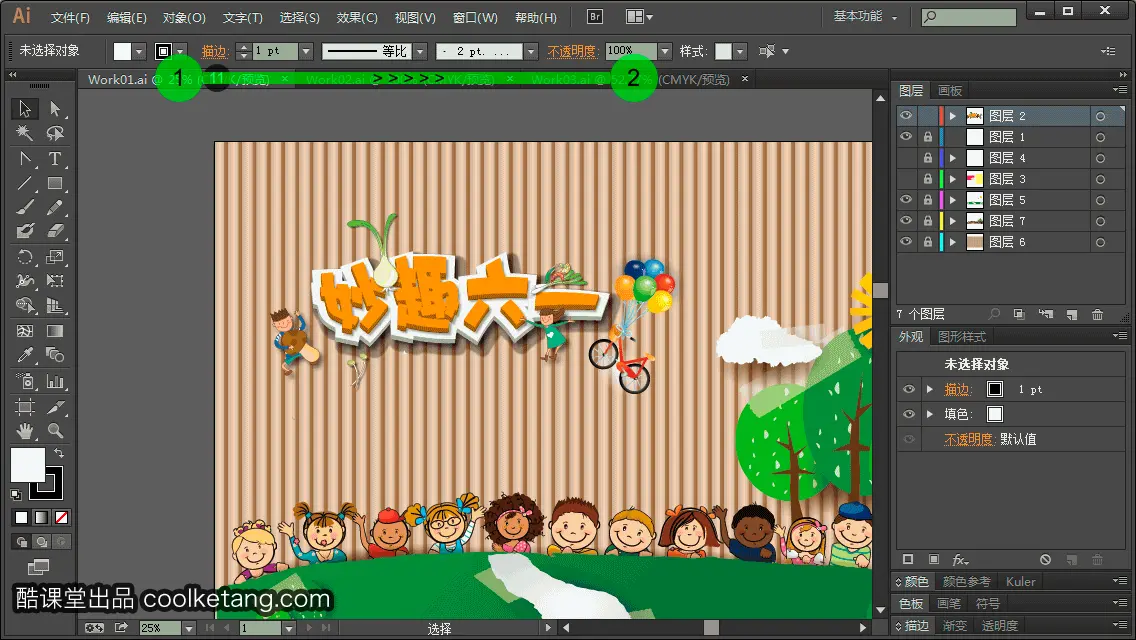Select the Pencil tool
The height and width of the screenshot is (640, 1136).
tap(55, 207)
